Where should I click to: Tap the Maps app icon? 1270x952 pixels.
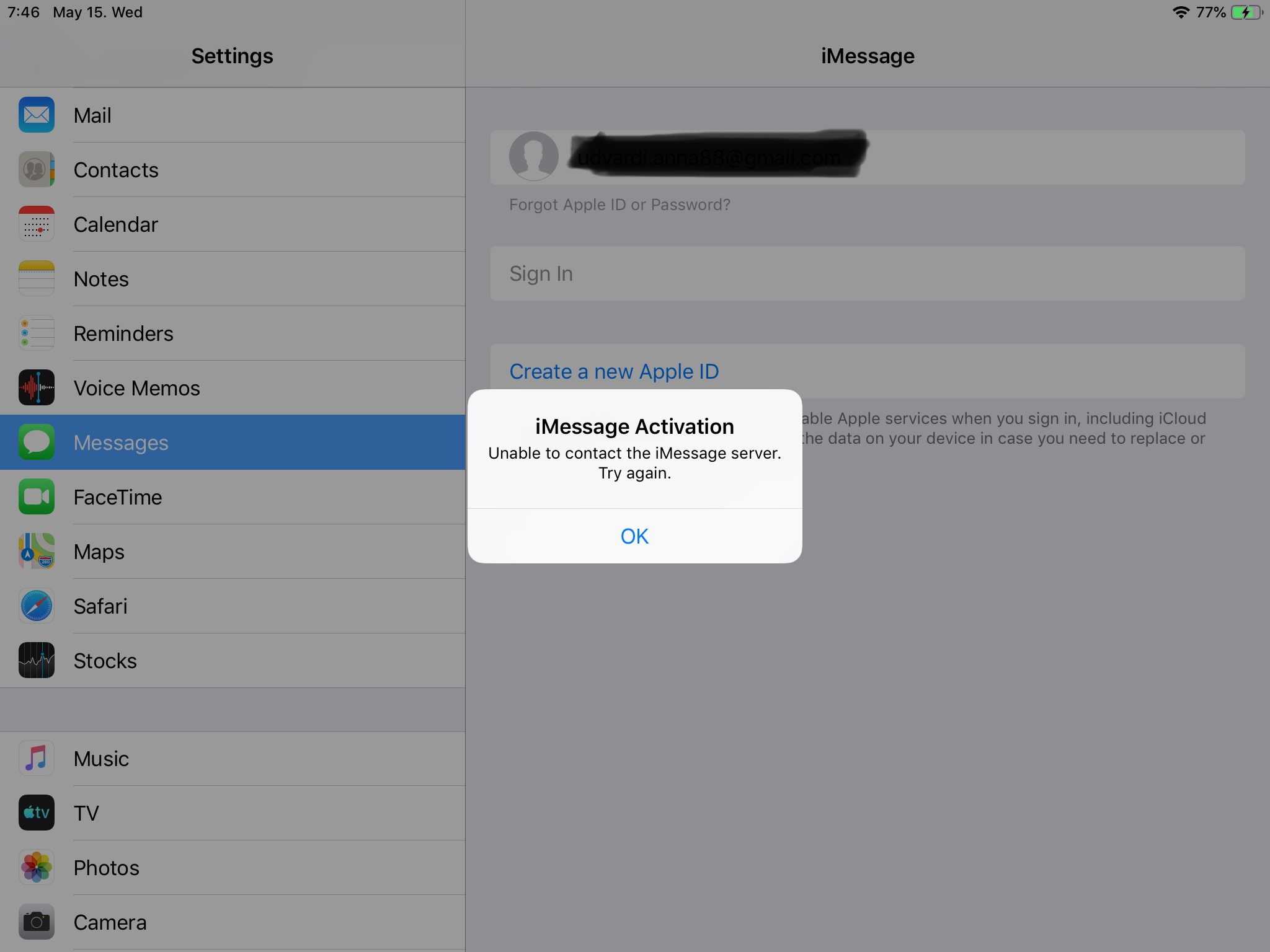37,551
